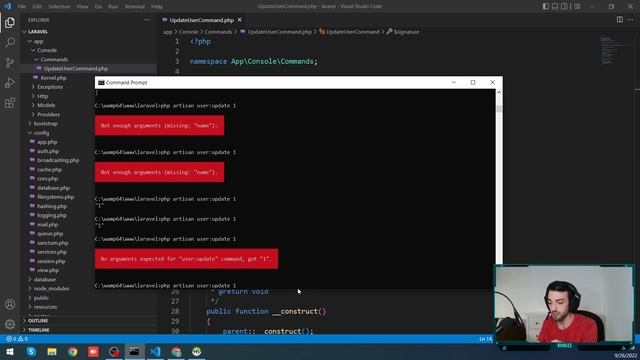Image resolution: width=640 pixels, height=360 pixels.
Task: Click Commands in the breadcrumb path
Action: (x=218, y=32)
